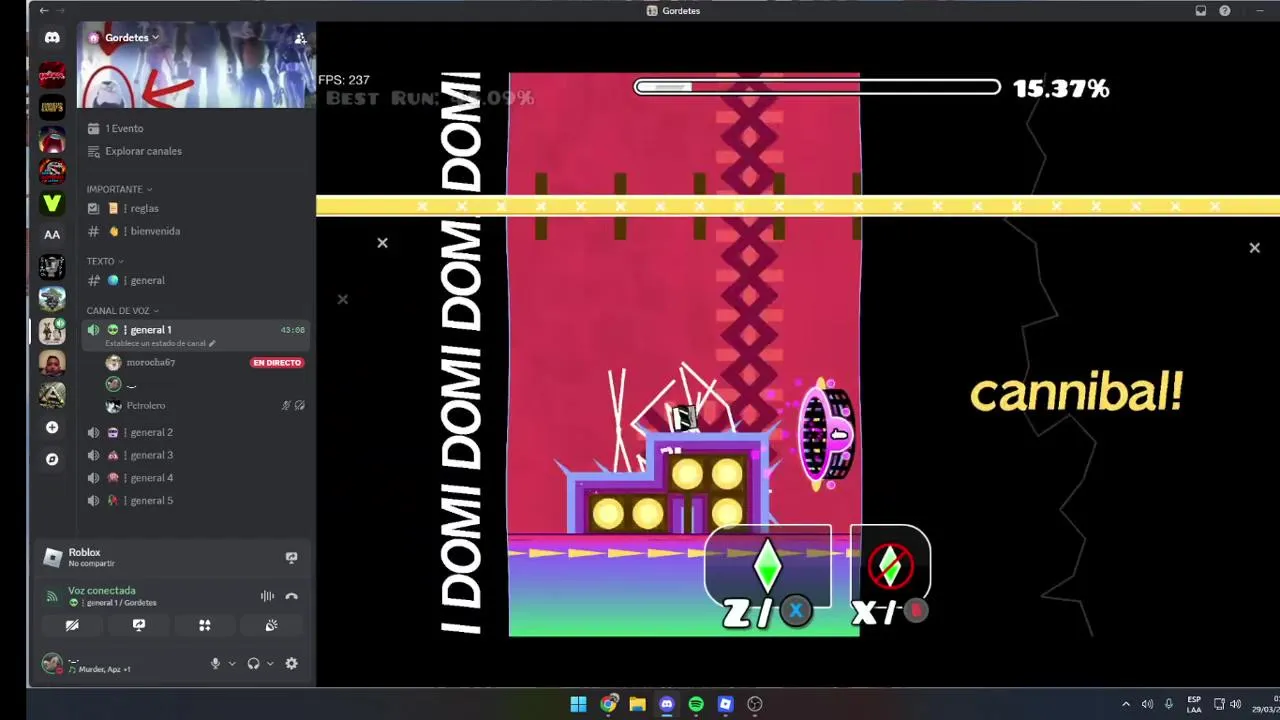Click the crossed-out diamond X control in game
This screenshot has width=1280, height=720.
(890, 565)
